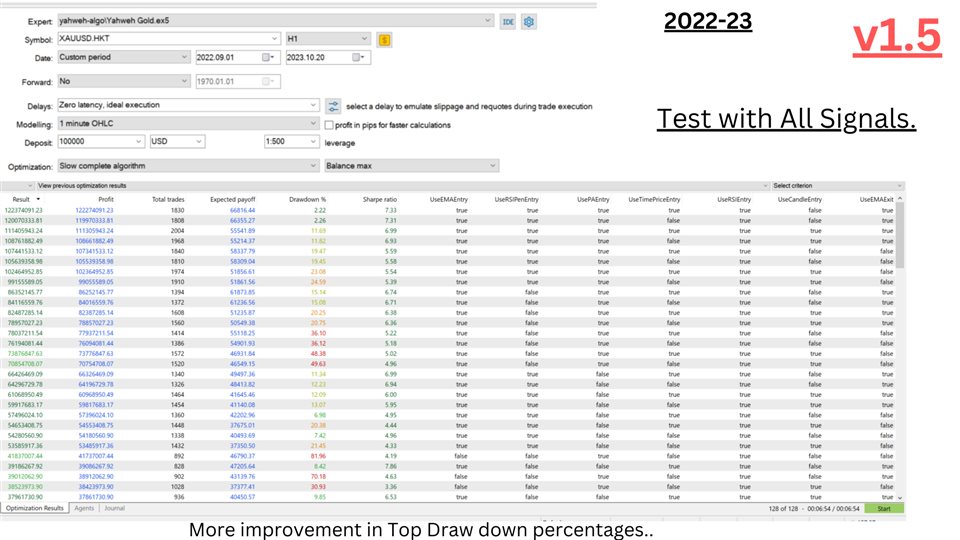Viewport: 960px width, 540px height.
Task: Select result row 39186267.92
Action: pyautogui.click(x=448, y=466)
